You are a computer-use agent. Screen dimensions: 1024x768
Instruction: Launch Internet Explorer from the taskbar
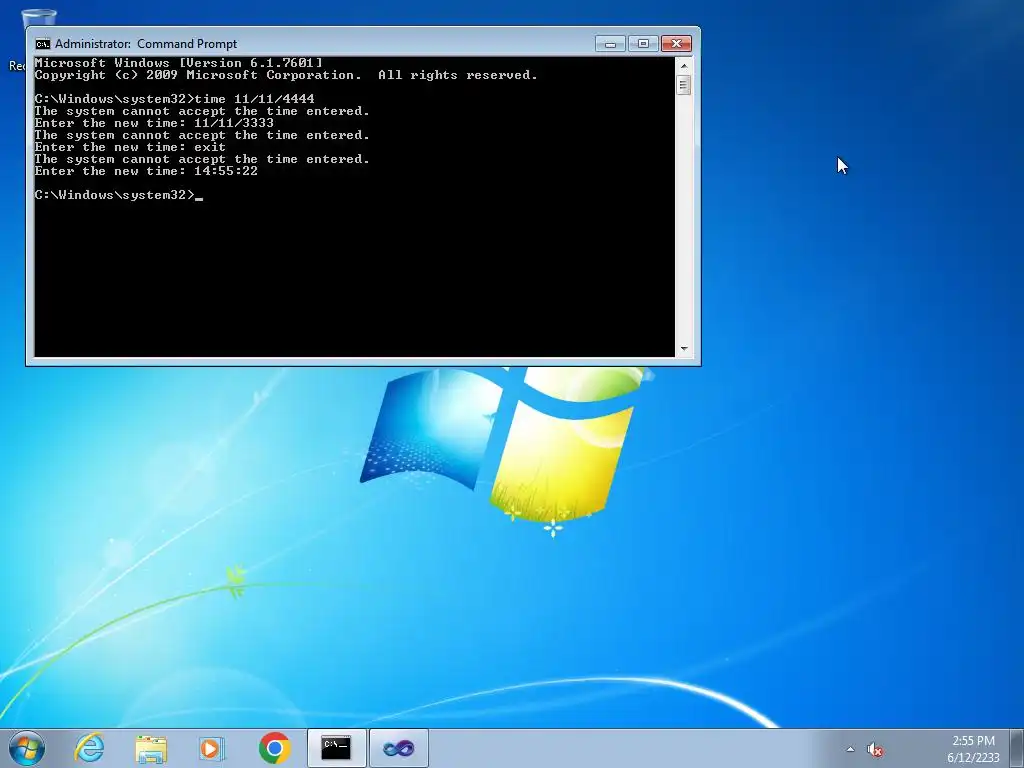click(89, 748)
